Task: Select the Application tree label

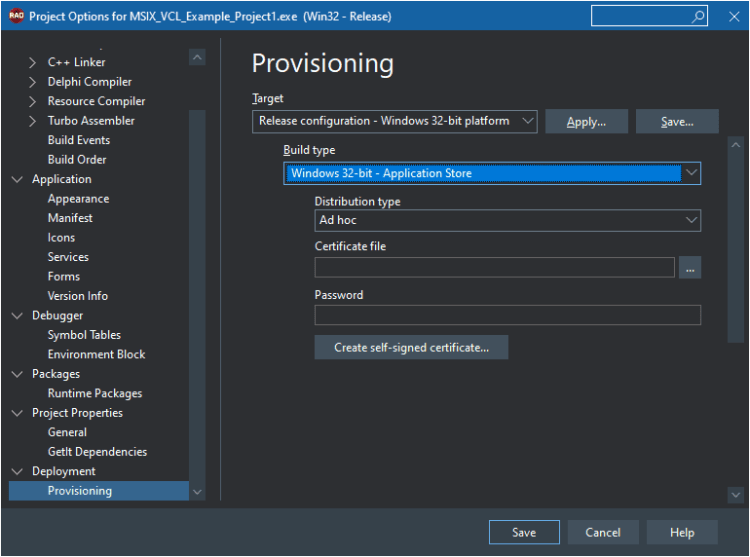Action: point(62,179)
